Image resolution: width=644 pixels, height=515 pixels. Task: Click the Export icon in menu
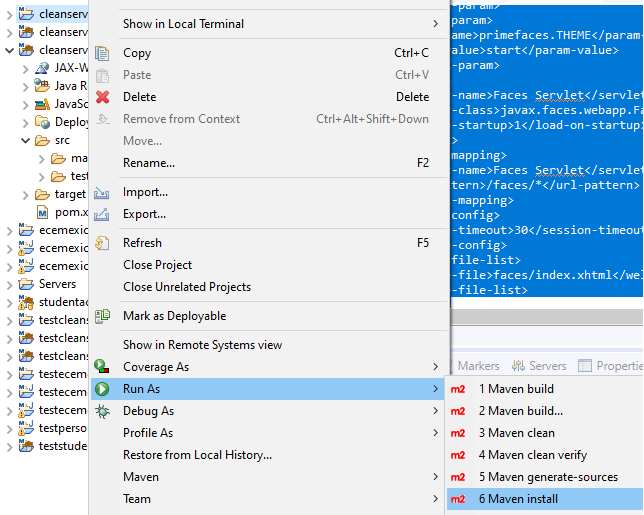coord(102,214)
